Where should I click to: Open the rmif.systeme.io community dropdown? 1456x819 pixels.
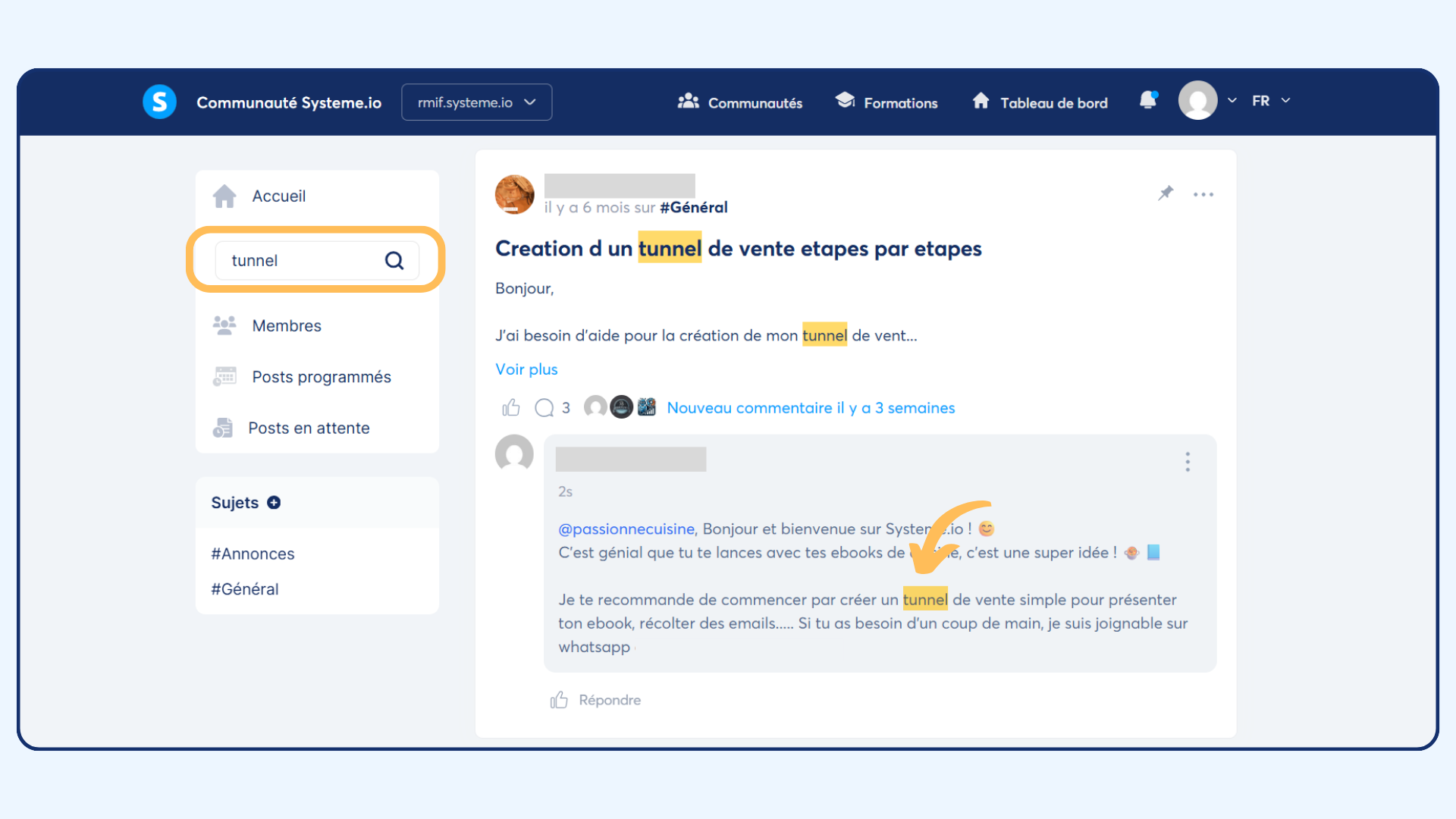(476, 102)
